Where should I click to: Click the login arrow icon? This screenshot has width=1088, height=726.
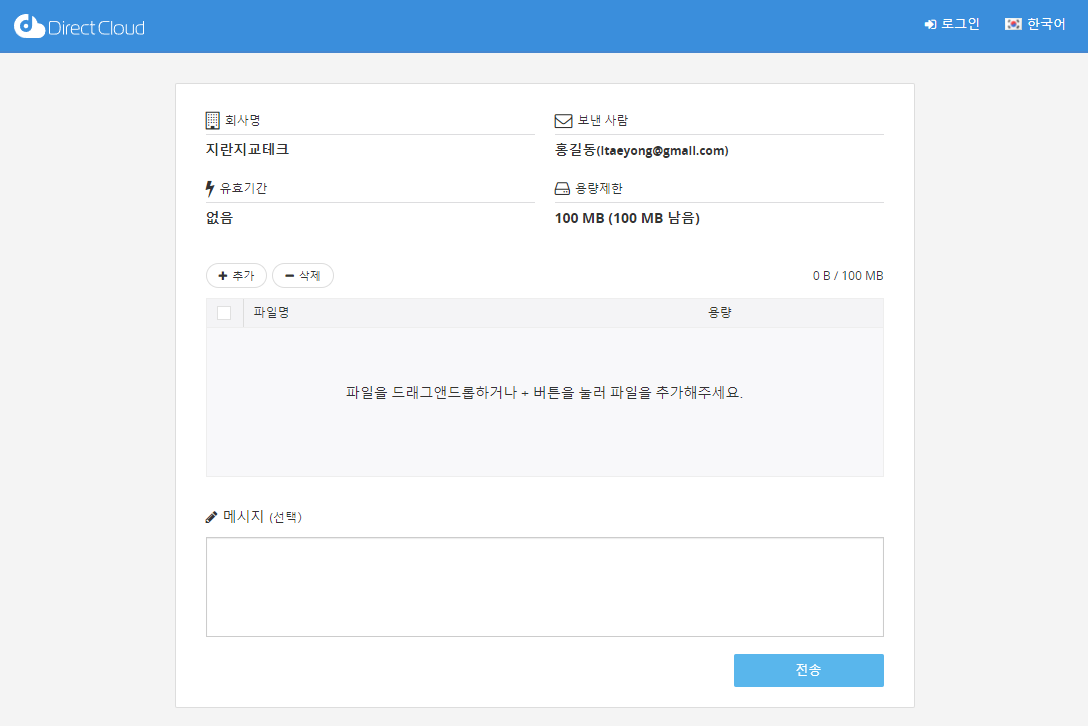pyautogui.click(x=930, y=24)
